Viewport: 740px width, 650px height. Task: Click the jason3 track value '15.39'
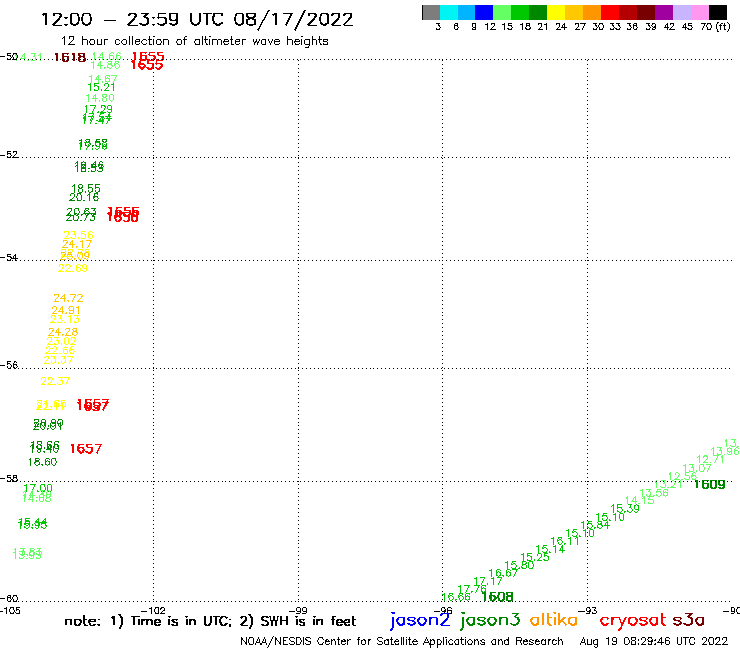[x=625, y=509]
